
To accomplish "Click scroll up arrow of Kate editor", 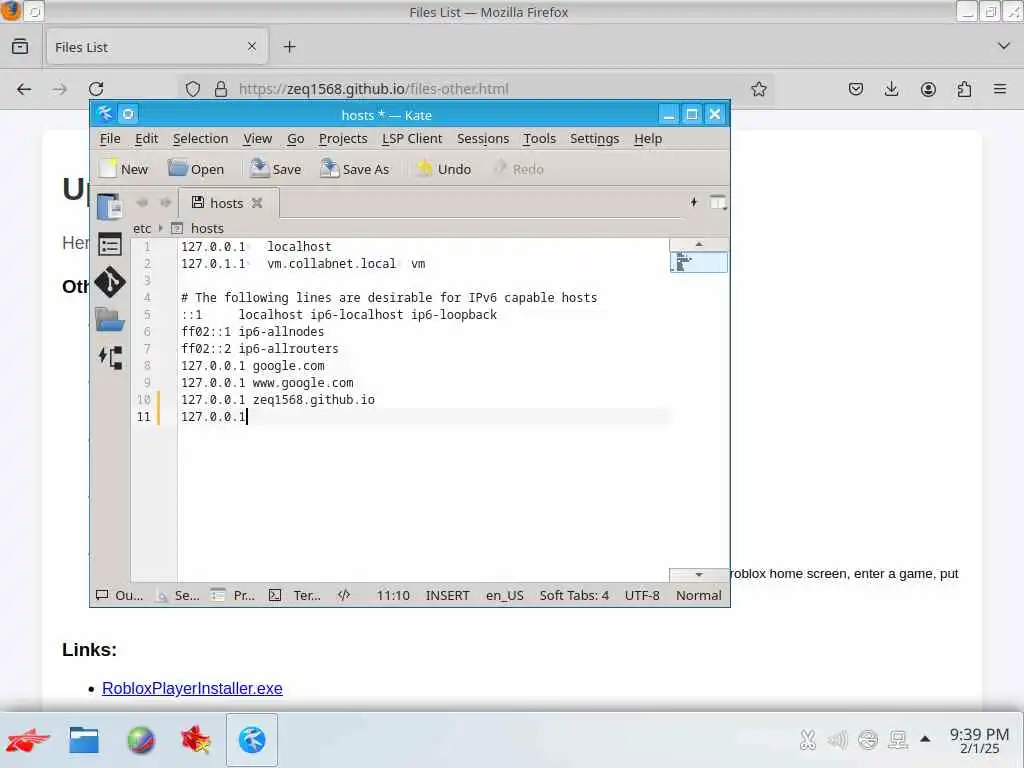I will coord(699,244).
